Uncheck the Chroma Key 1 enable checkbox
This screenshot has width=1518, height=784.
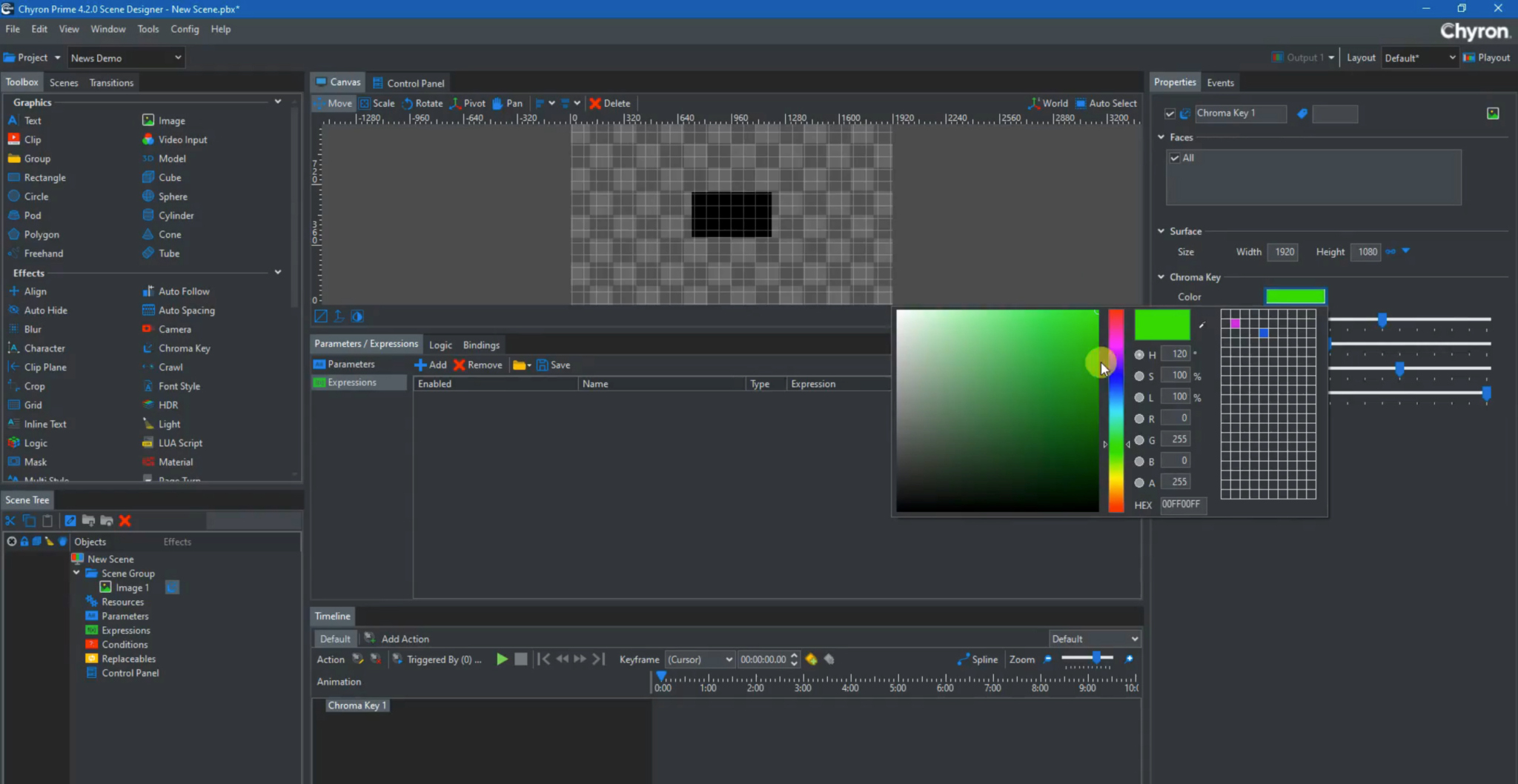[1170, 113]
